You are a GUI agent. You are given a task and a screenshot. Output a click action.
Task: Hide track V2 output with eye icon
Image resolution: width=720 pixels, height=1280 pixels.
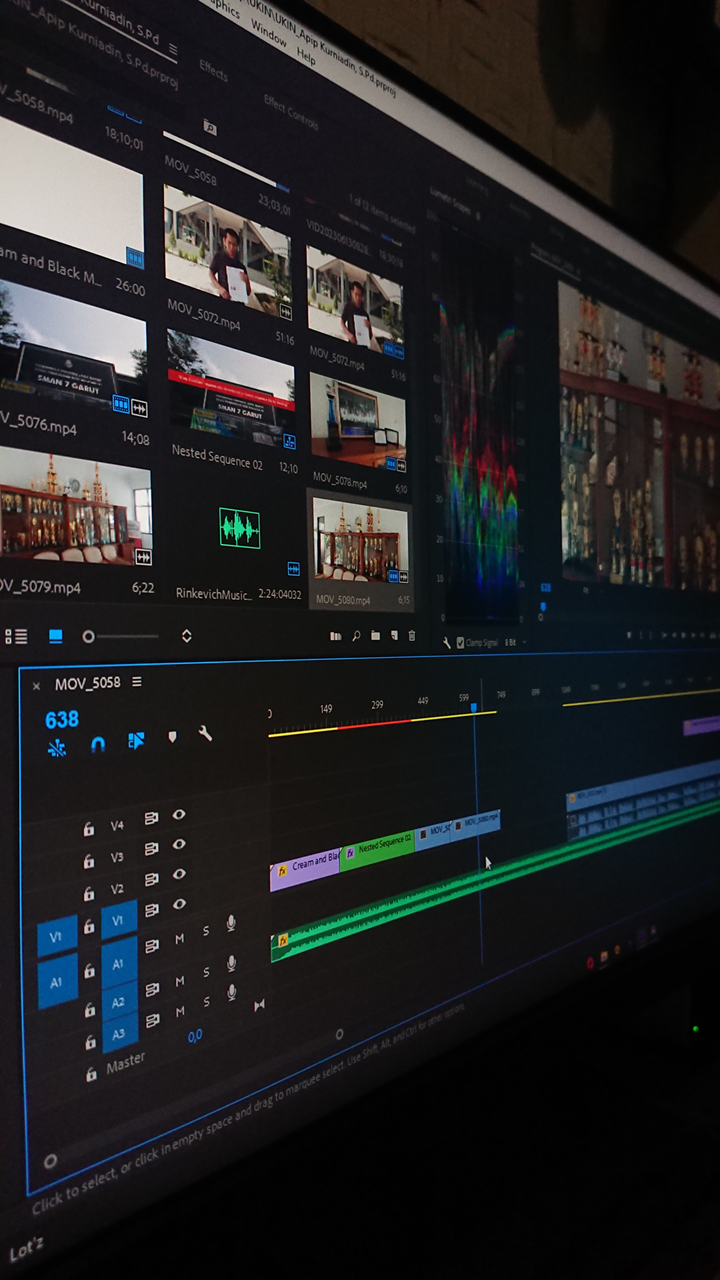coord(179,874)
